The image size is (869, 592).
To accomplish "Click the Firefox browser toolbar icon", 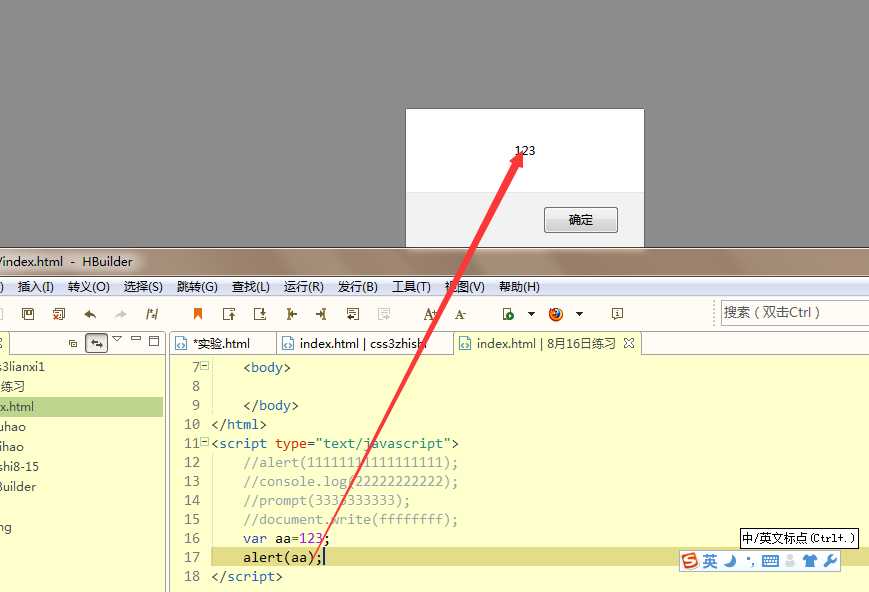I will tap(556, 314).
